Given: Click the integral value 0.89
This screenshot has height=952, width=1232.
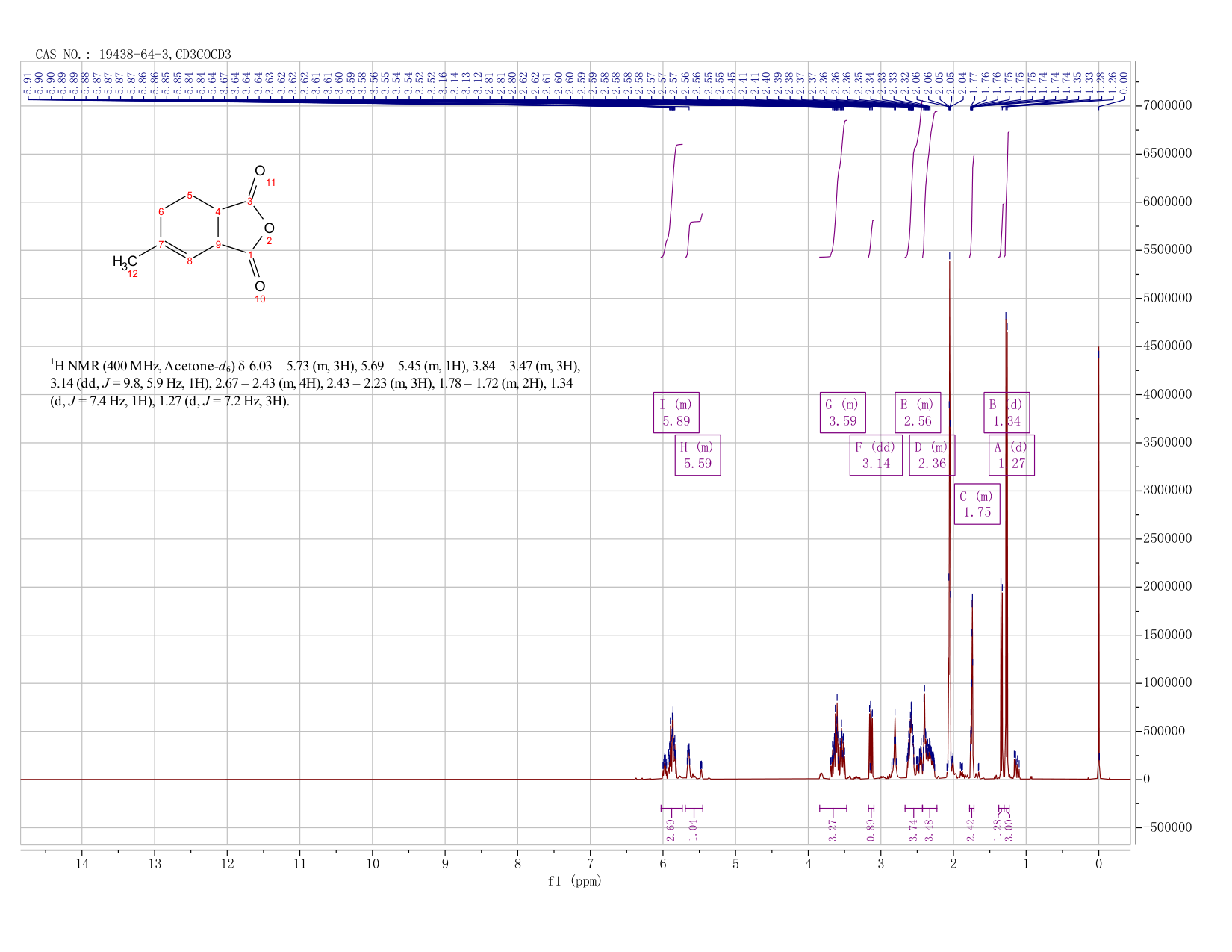Looking at the screenshot, I should (871, 830).
